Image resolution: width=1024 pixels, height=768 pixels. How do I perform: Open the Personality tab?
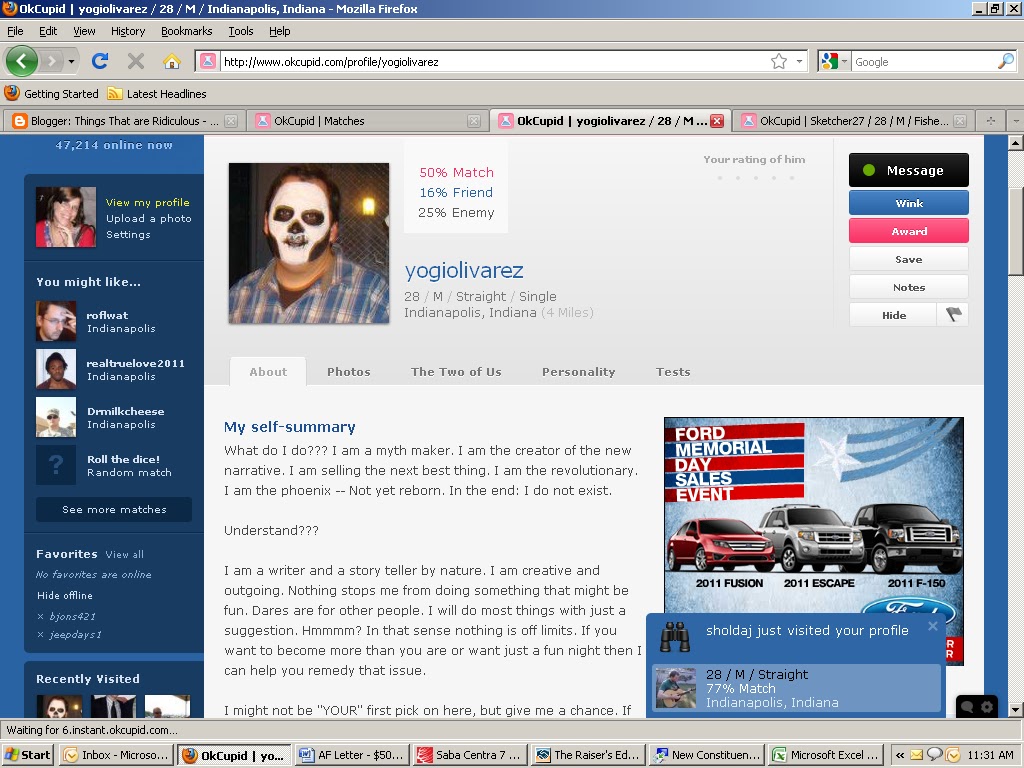click(x=579, y=372)
